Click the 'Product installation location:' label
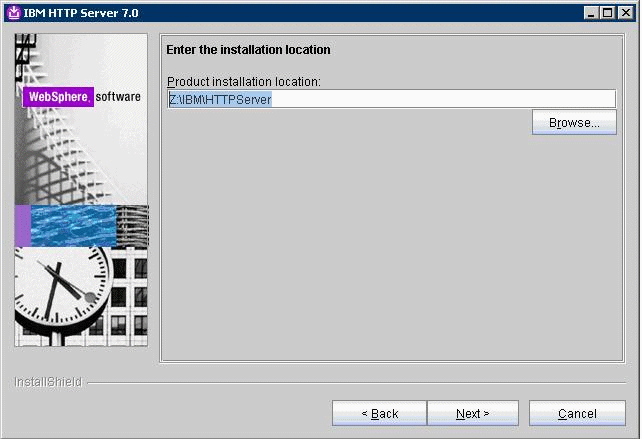The image size is (642, 439). 244,81
